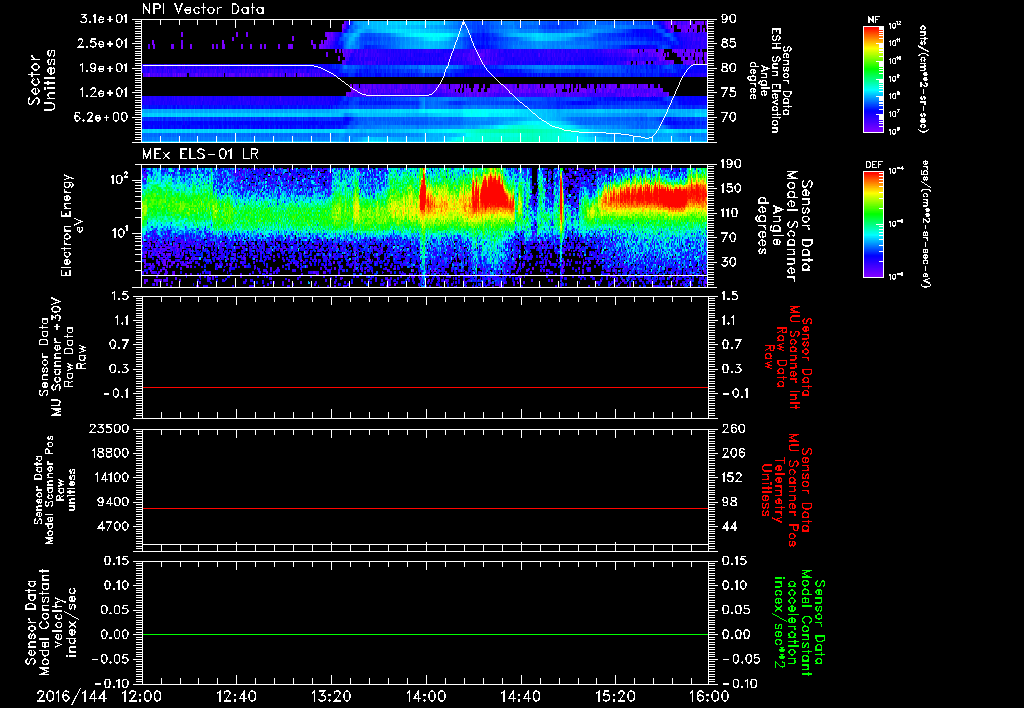Viewport: 1024px width, 708px height.
Task: Select the "30" scanner angle tick
Action: point(728,262)
